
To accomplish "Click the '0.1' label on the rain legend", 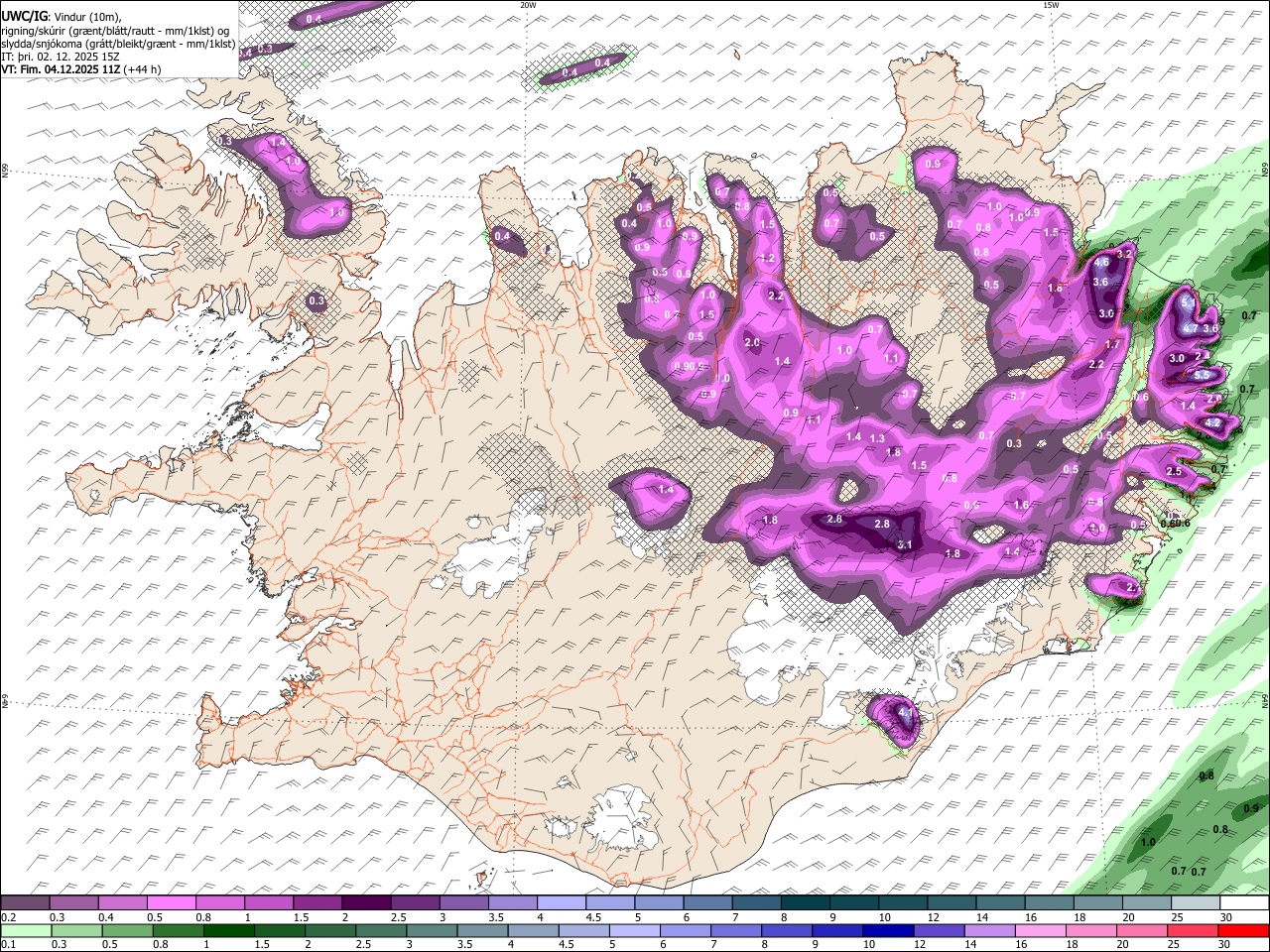I will pos(9,944).
